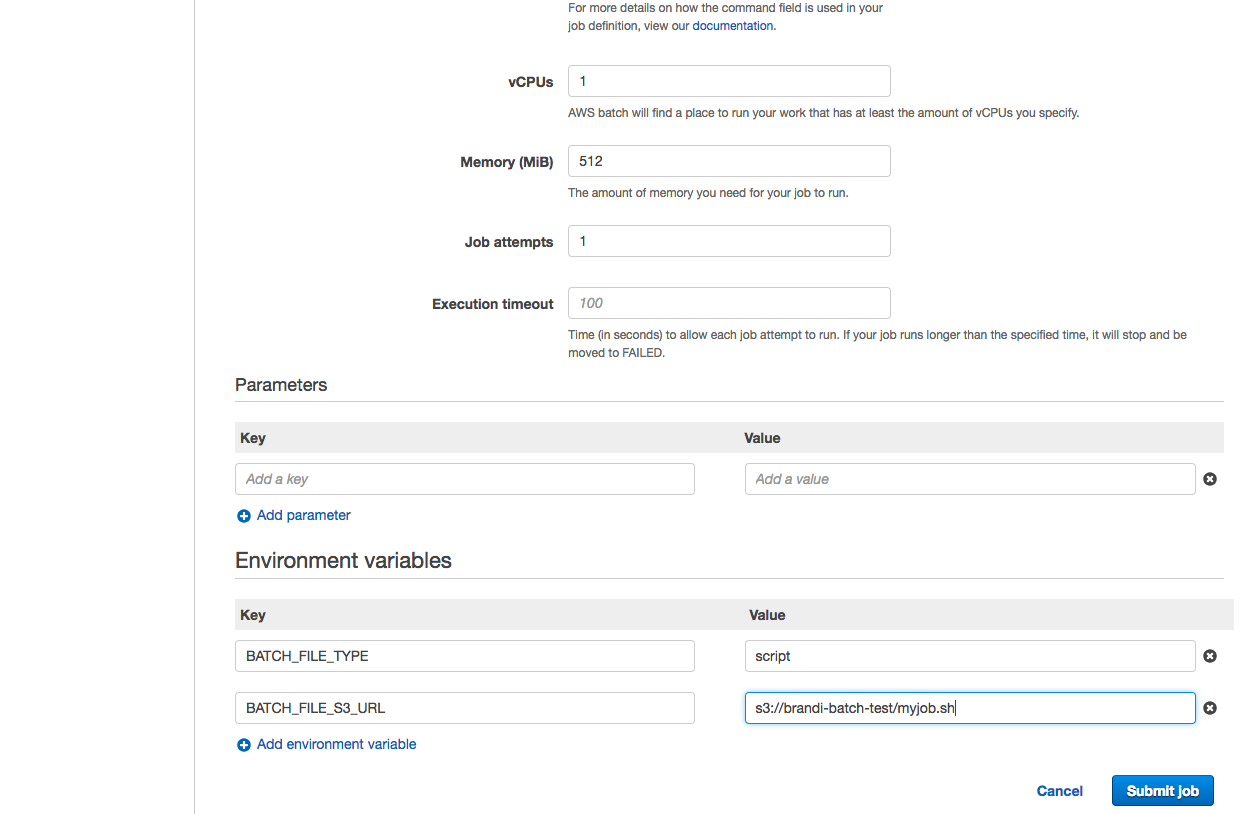Click the s3://brandi-batch-test/myjob.sh value field
Image resolution: width=1250 pixels, height=814 pixels.
click(969, 708)
